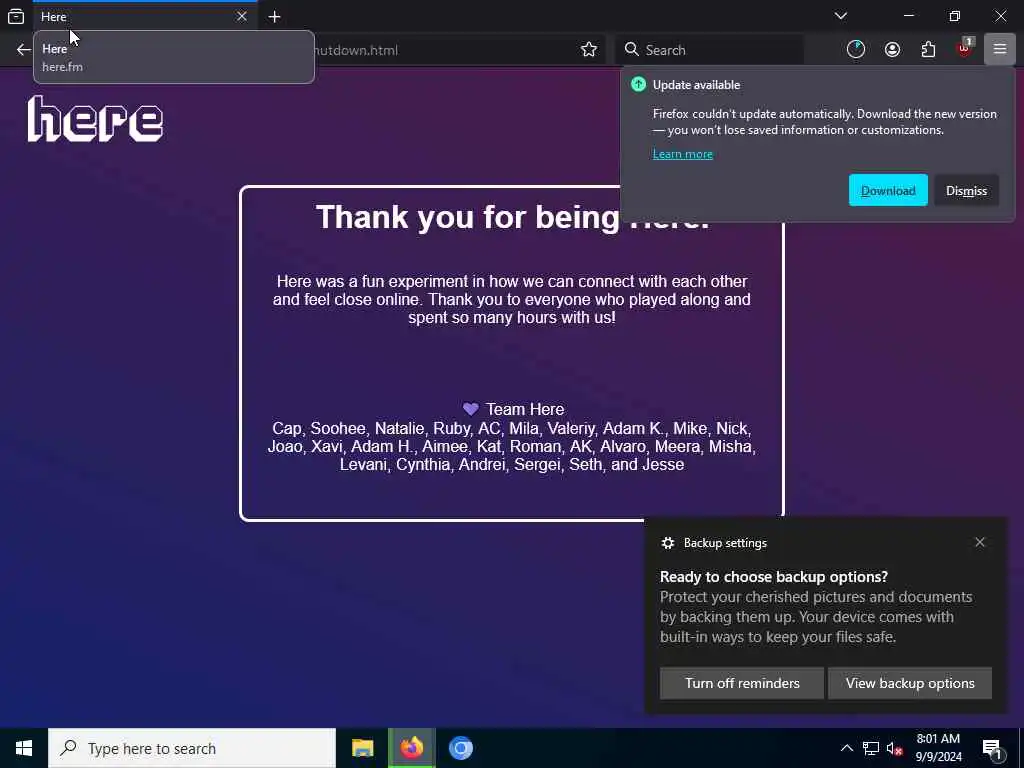Select the here.fm tab tooltip text
1024x768 pixels.
coord(62,67)
